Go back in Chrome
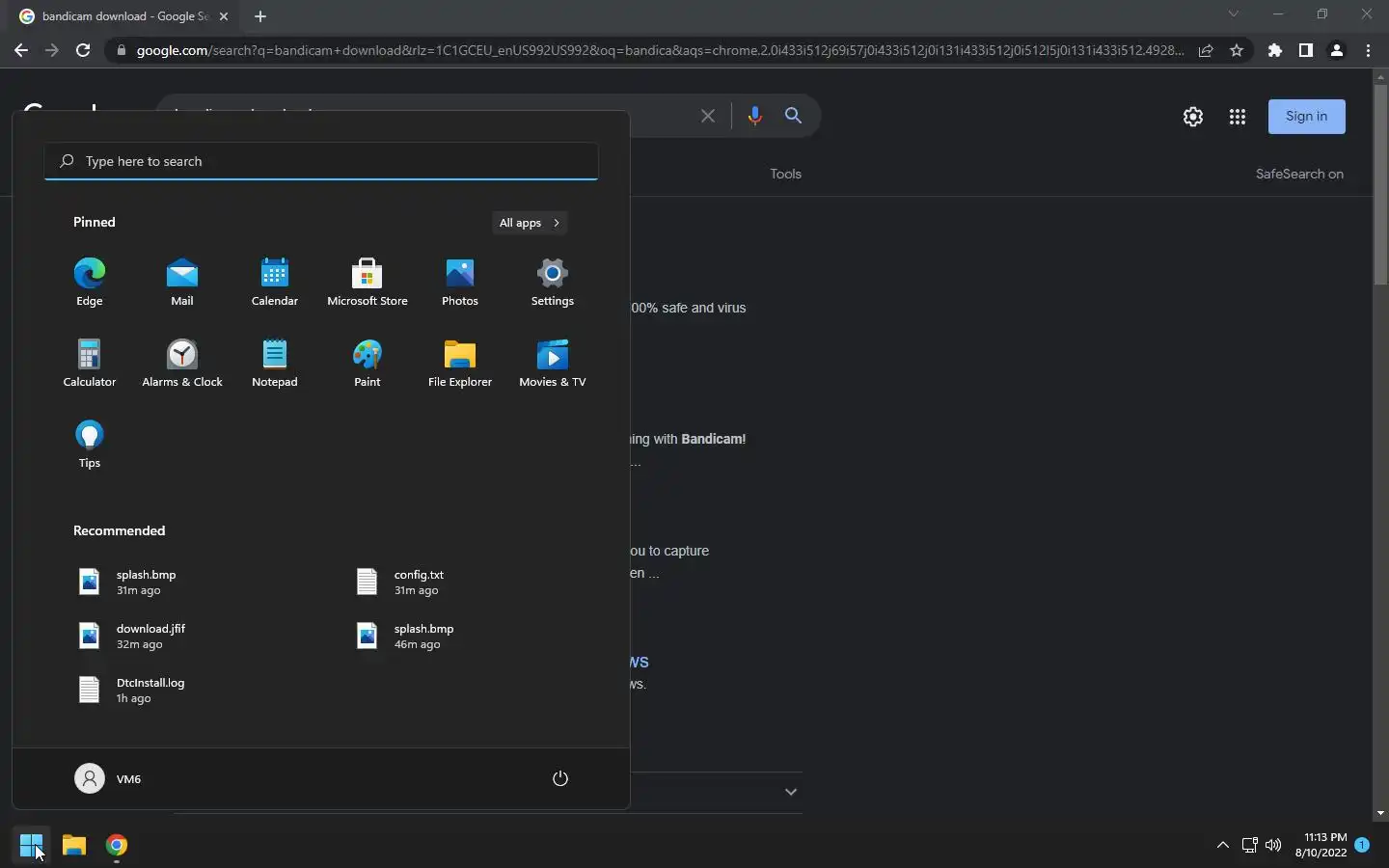 [x=21, y=50]
